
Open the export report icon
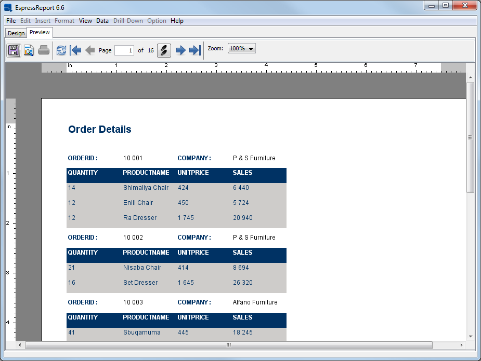pos(29,50)
